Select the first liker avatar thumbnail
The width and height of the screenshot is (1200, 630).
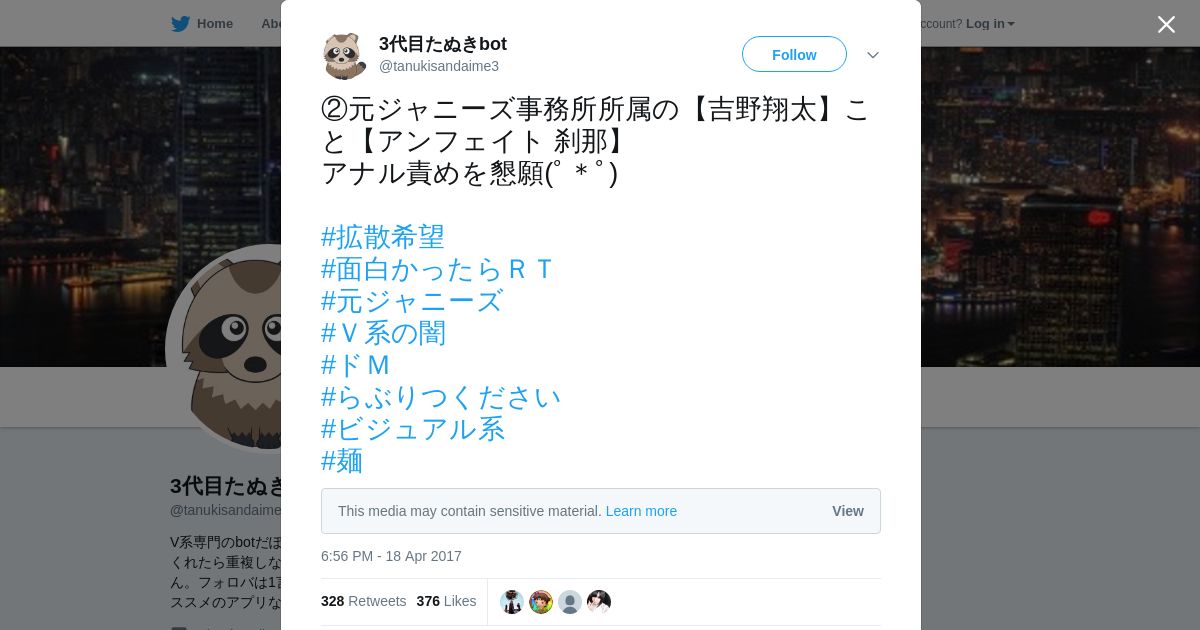pos(512,602)
